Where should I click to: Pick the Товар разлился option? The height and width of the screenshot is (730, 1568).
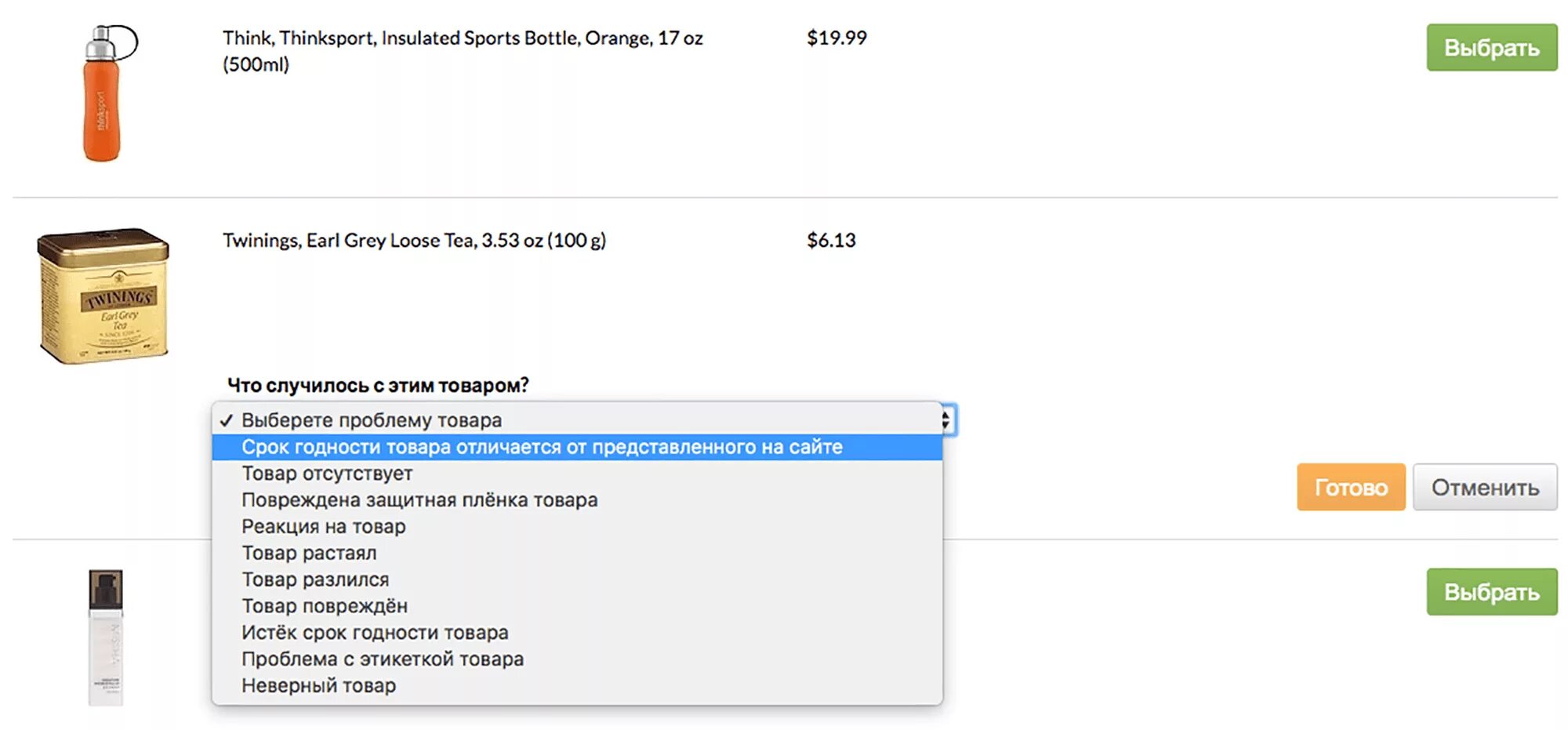click(x=315, y=580)
